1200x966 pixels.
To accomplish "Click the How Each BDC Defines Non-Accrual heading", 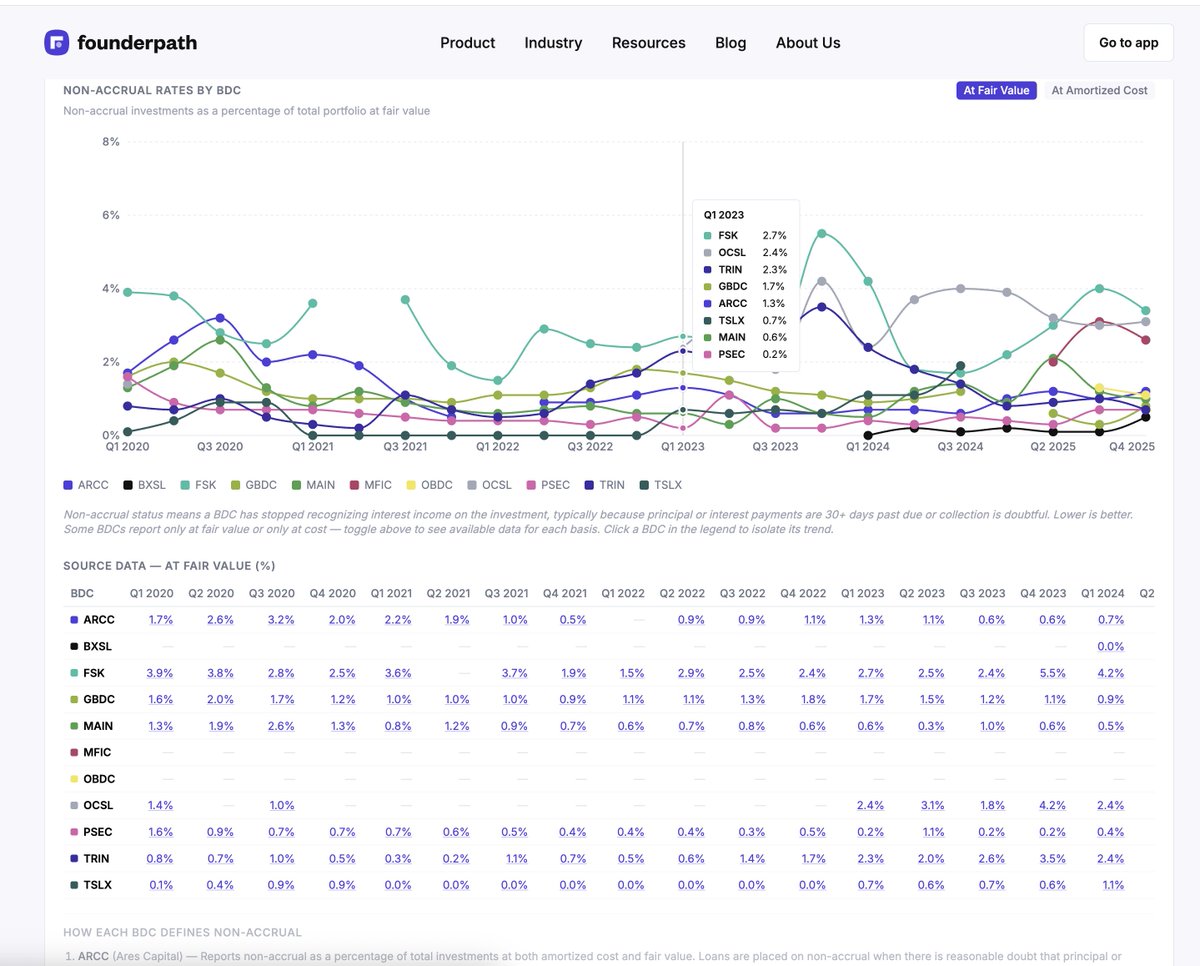I will tap(182, 932).
